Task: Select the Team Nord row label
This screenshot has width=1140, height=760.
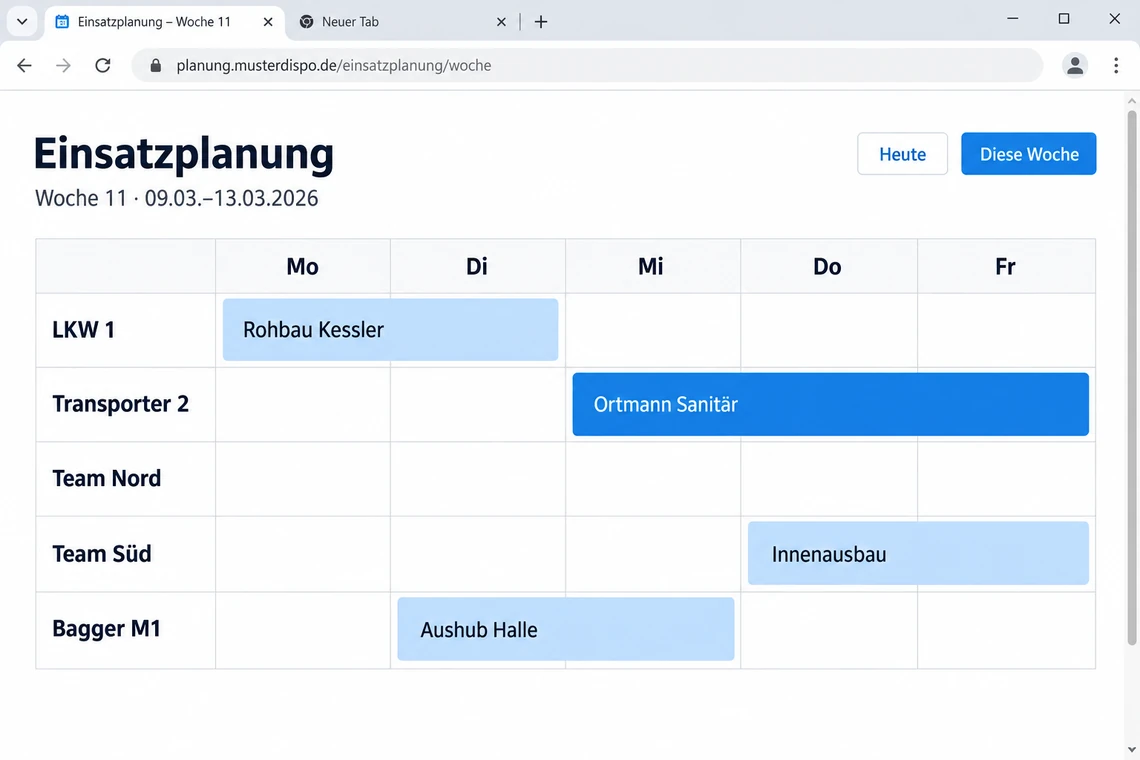Action: (x=107, y=479)
